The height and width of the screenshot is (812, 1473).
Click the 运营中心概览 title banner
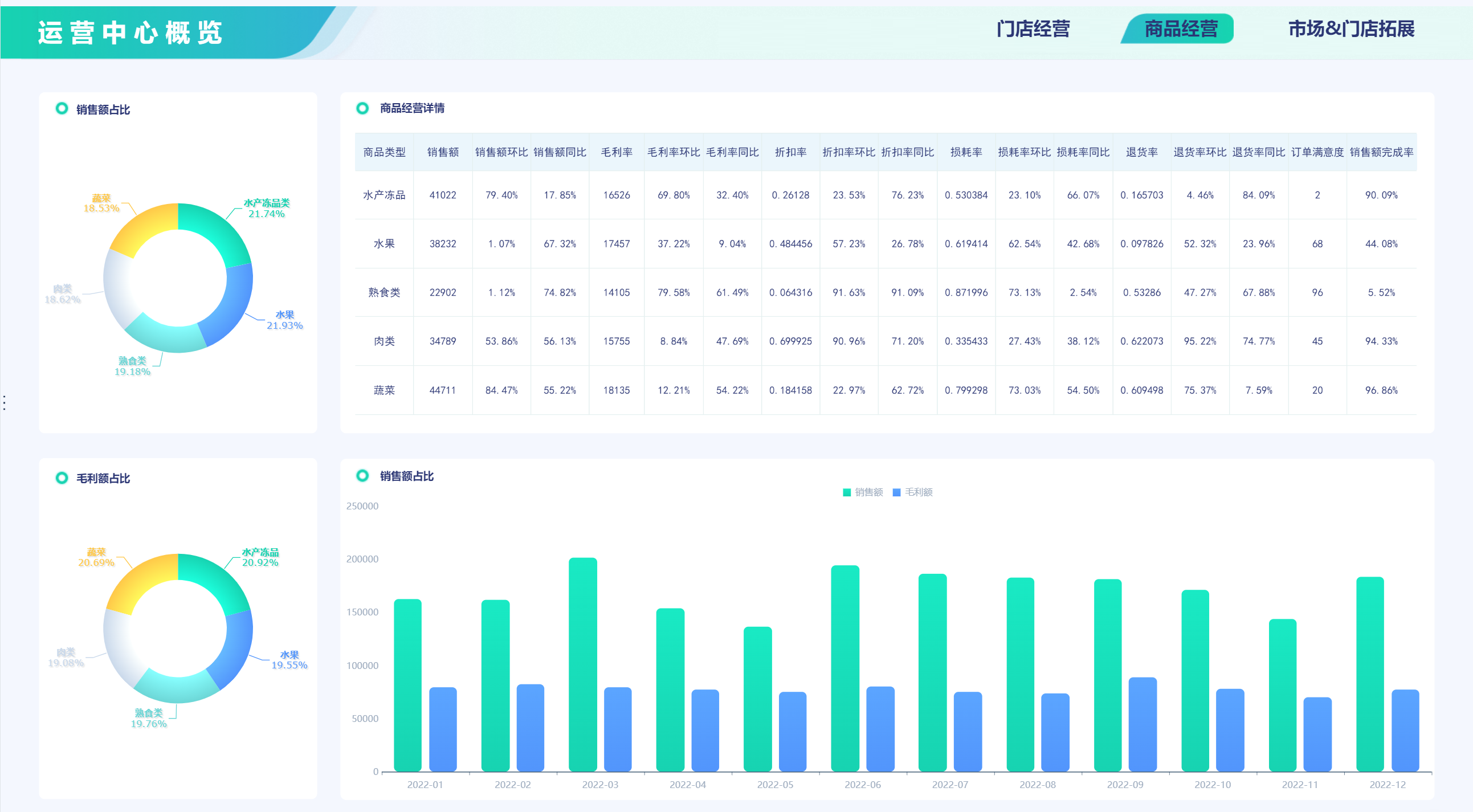[x=130, y=32]
